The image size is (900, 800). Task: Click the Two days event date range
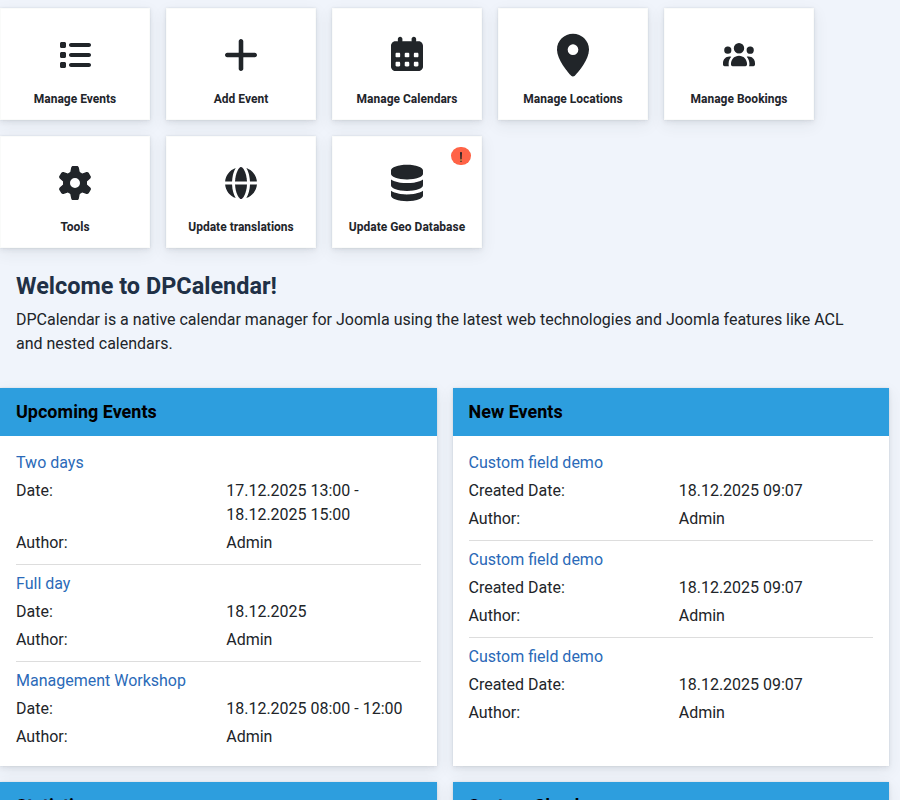(292, 502)
